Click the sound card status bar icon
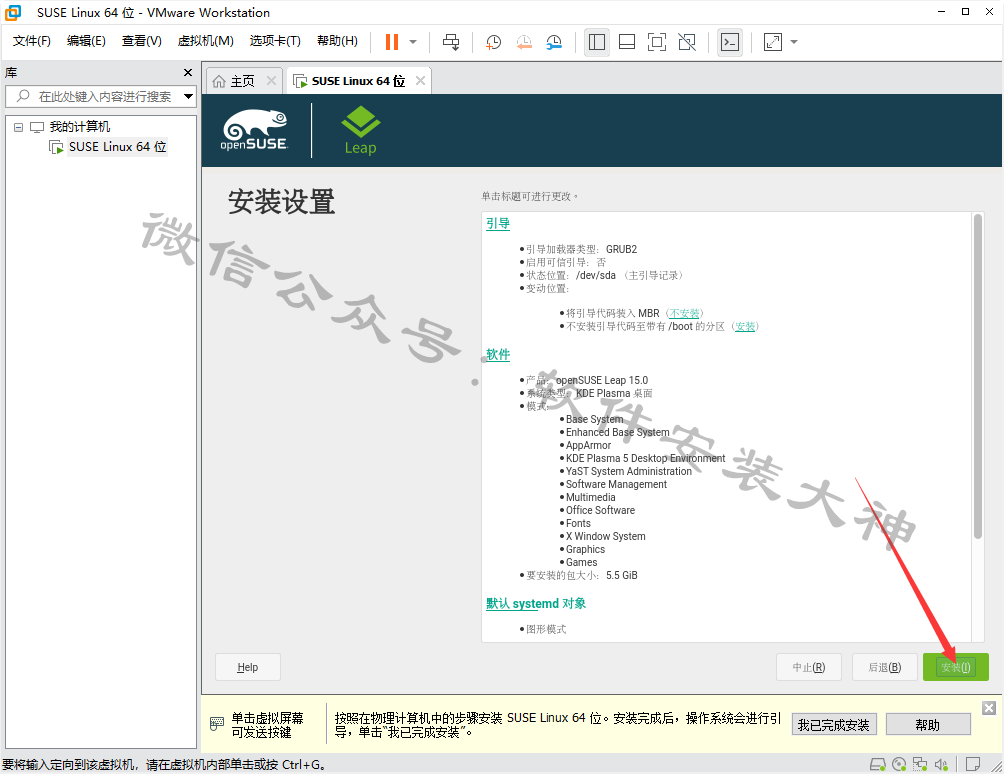 click(941, 764)
